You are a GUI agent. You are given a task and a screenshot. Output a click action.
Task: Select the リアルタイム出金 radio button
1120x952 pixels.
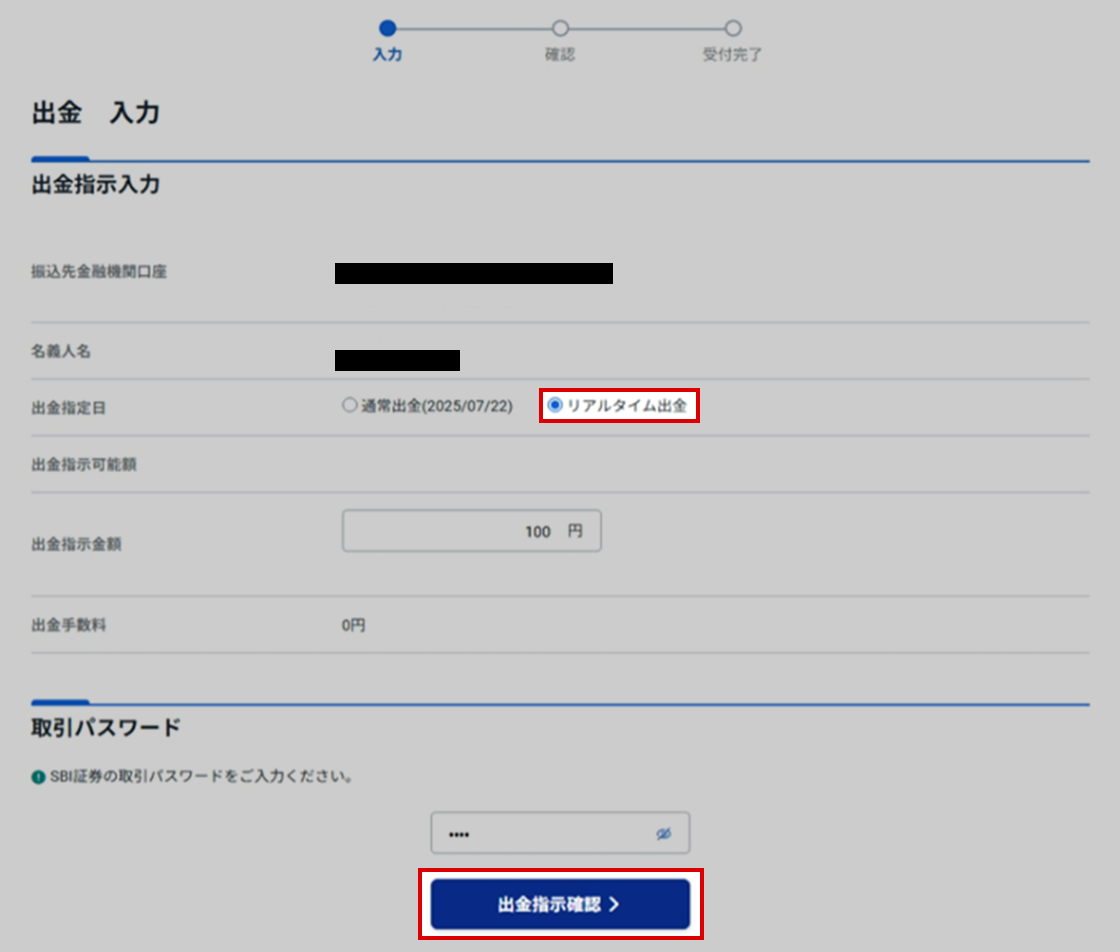(556, 406)
